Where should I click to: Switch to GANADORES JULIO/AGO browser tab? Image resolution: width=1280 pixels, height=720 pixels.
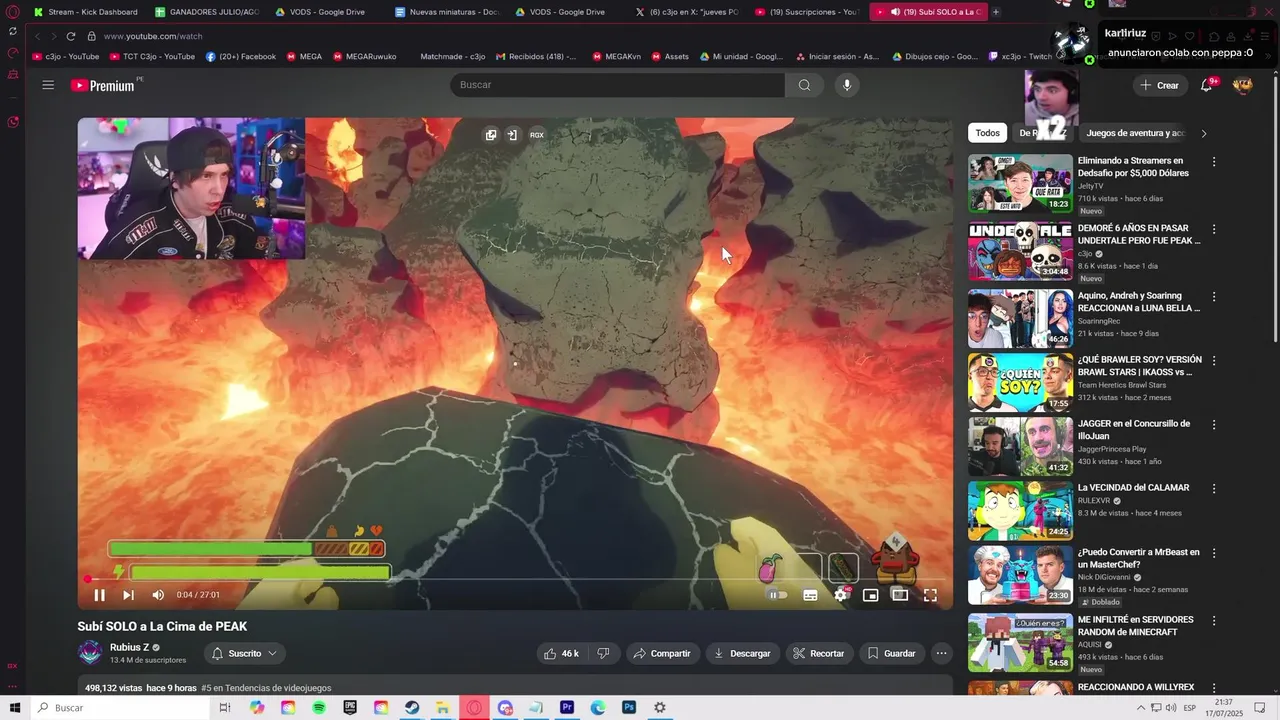pos(208,12)
